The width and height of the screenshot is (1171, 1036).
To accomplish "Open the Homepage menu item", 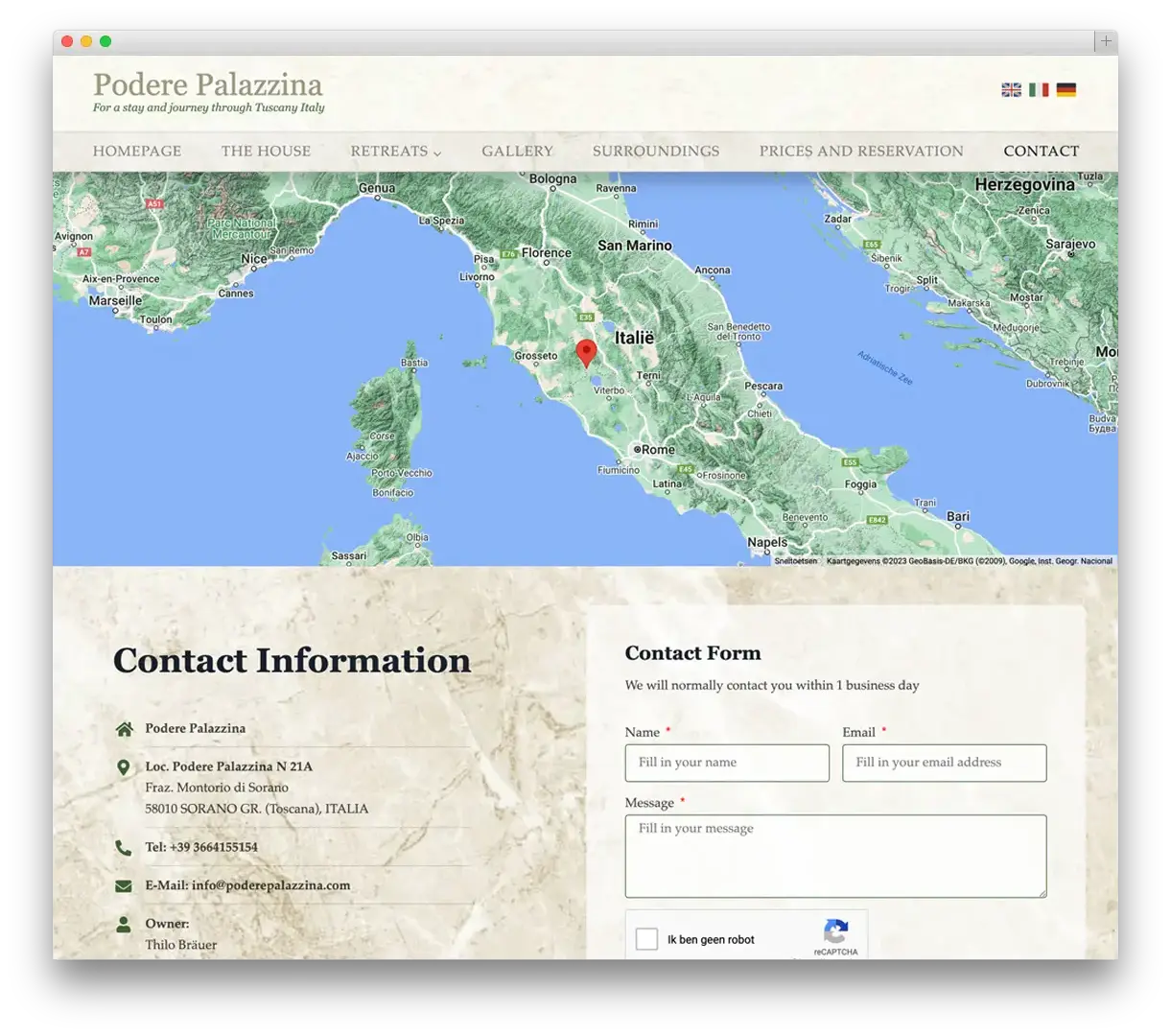I will pyautogui.click(x=137, y=151).
